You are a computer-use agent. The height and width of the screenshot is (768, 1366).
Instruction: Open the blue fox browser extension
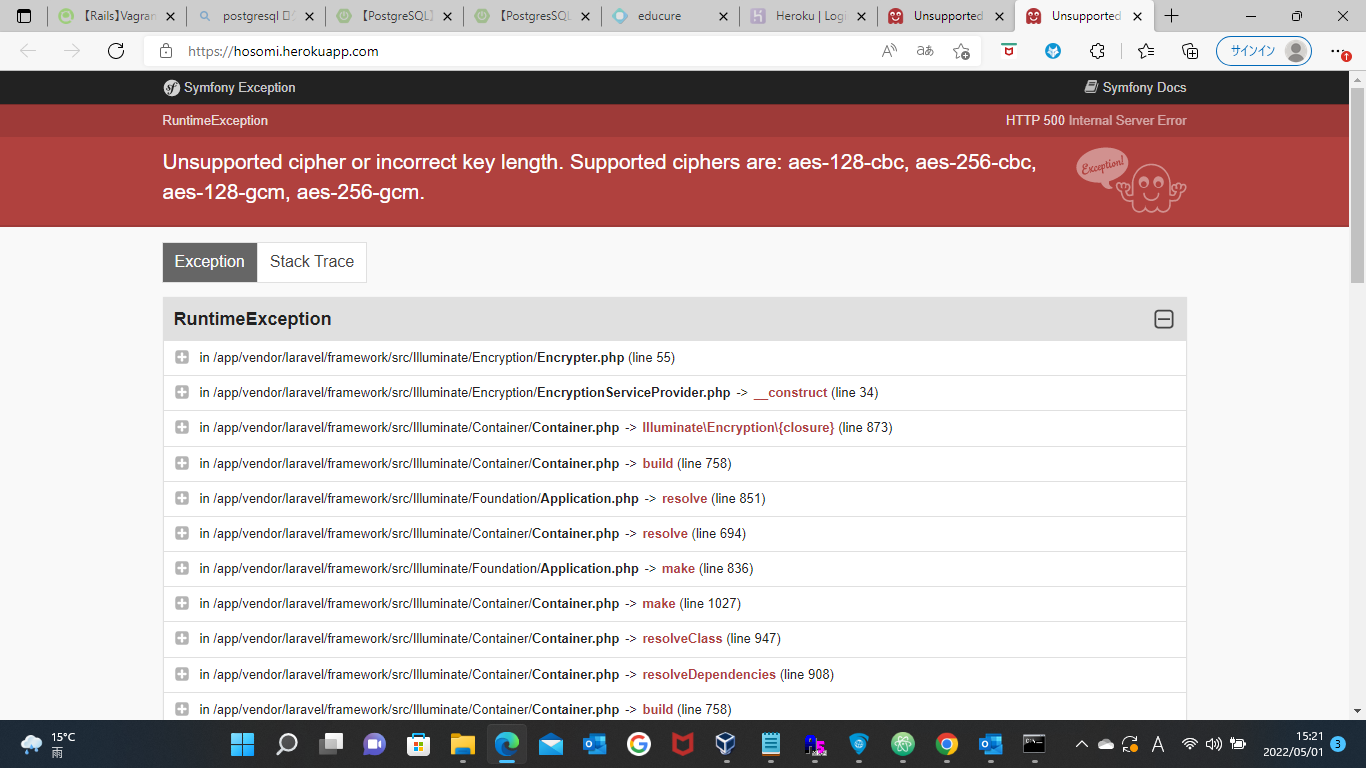click(x=1053, y=51)
